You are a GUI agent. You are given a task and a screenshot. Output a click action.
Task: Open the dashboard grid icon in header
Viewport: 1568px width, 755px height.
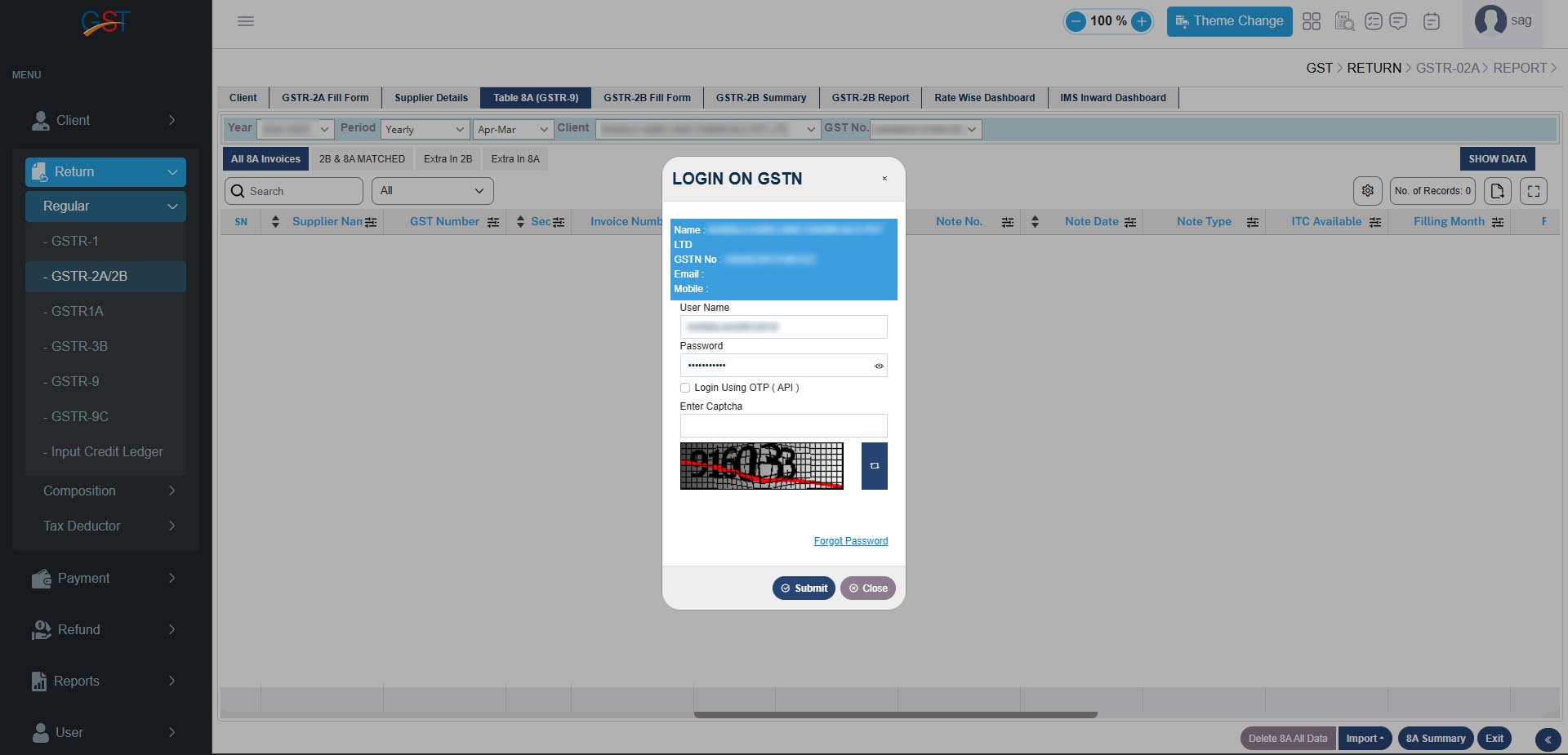point(1311,21)
